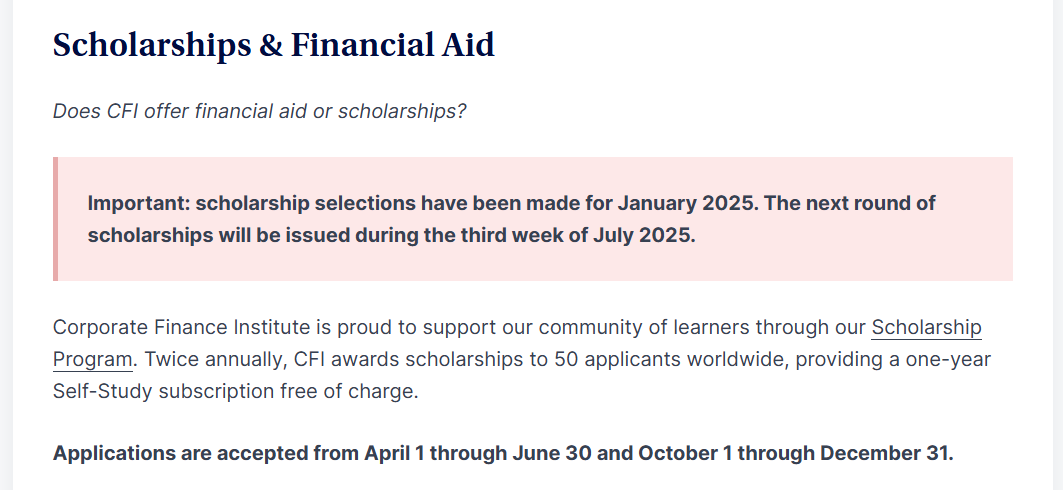Click "April 1" in the application dates line
The height and width of the screenshot is (490, 1063).
[x=395, y=453]
